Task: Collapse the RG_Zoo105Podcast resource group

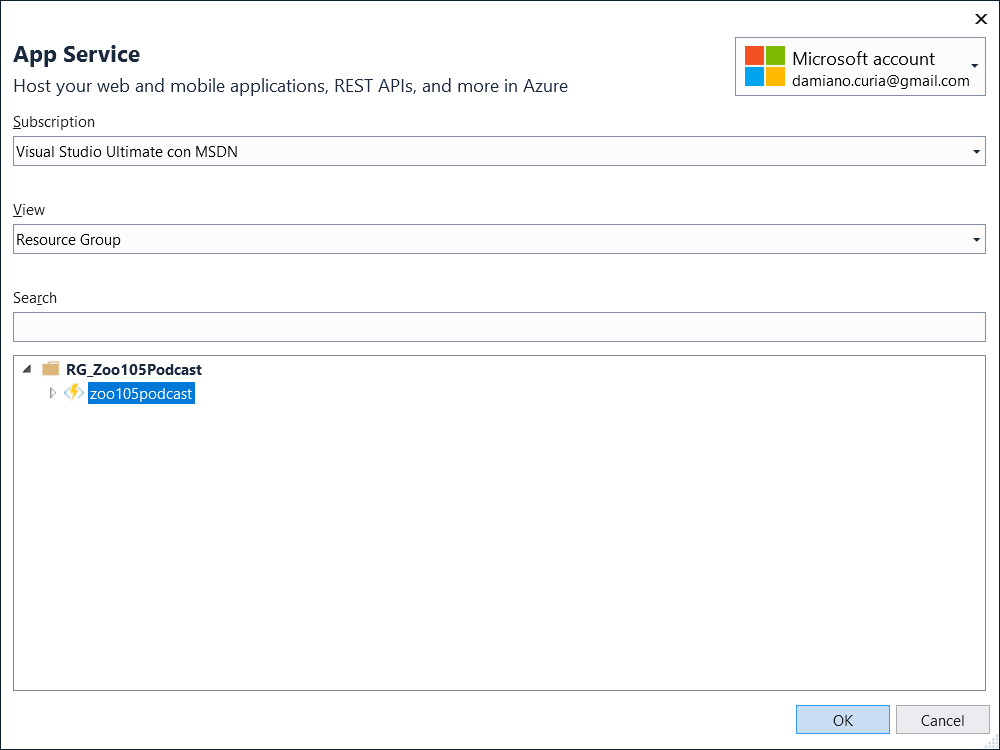Action: click(26, 369)
